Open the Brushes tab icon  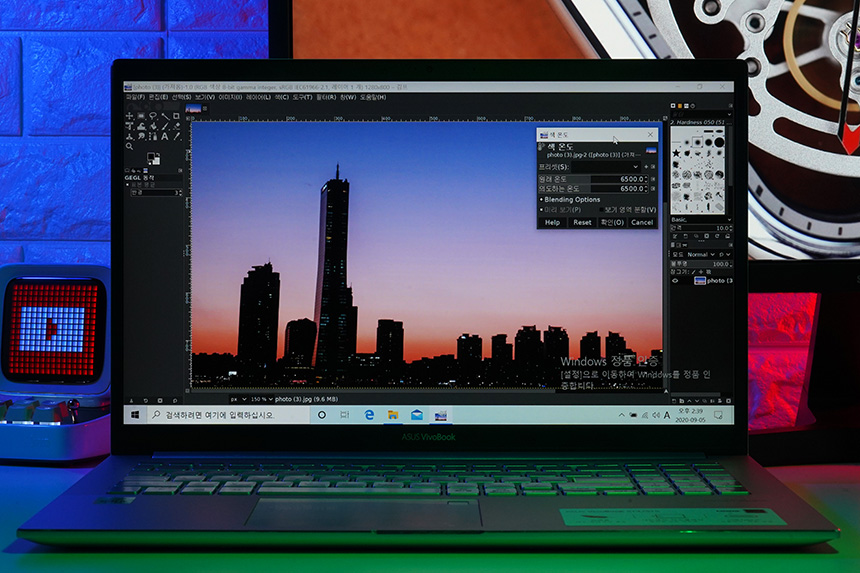[673, 106]
